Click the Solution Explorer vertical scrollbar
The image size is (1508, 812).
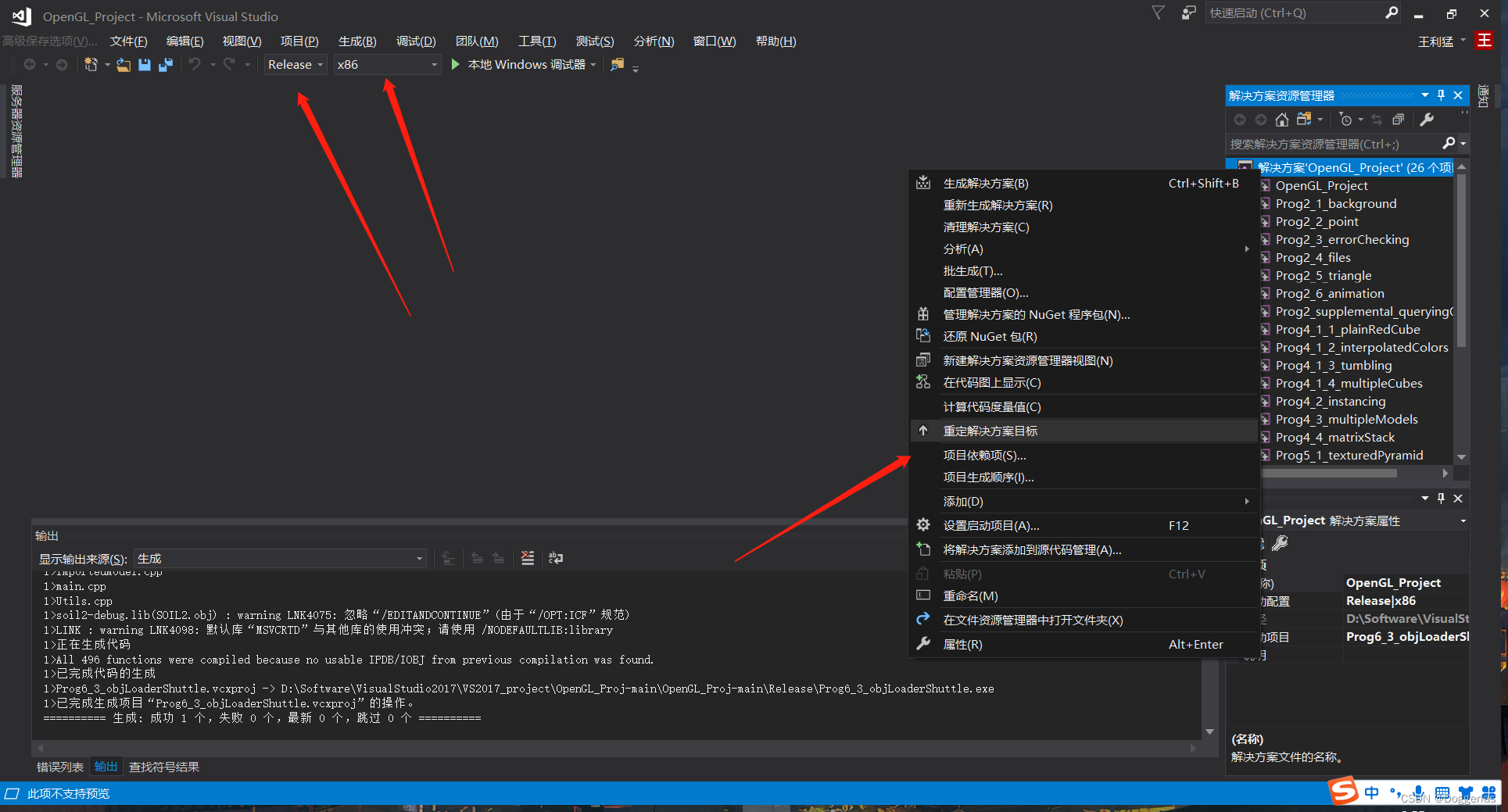click(x=1461, y=260)
